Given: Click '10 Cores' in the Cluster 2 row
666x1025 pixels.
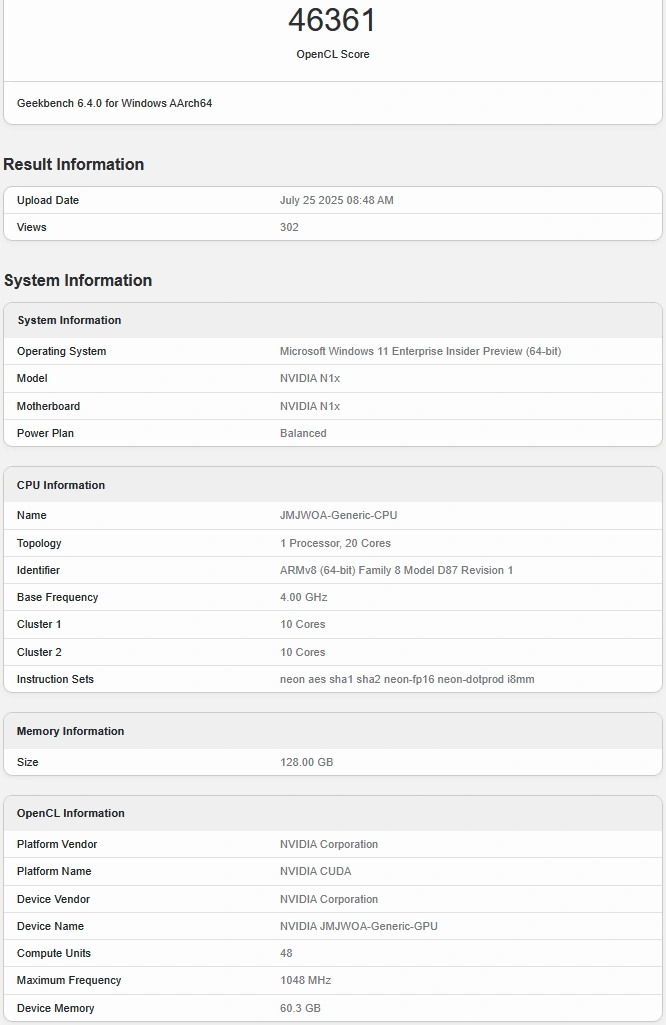Looking at the screenshot, I should point(303,652).
